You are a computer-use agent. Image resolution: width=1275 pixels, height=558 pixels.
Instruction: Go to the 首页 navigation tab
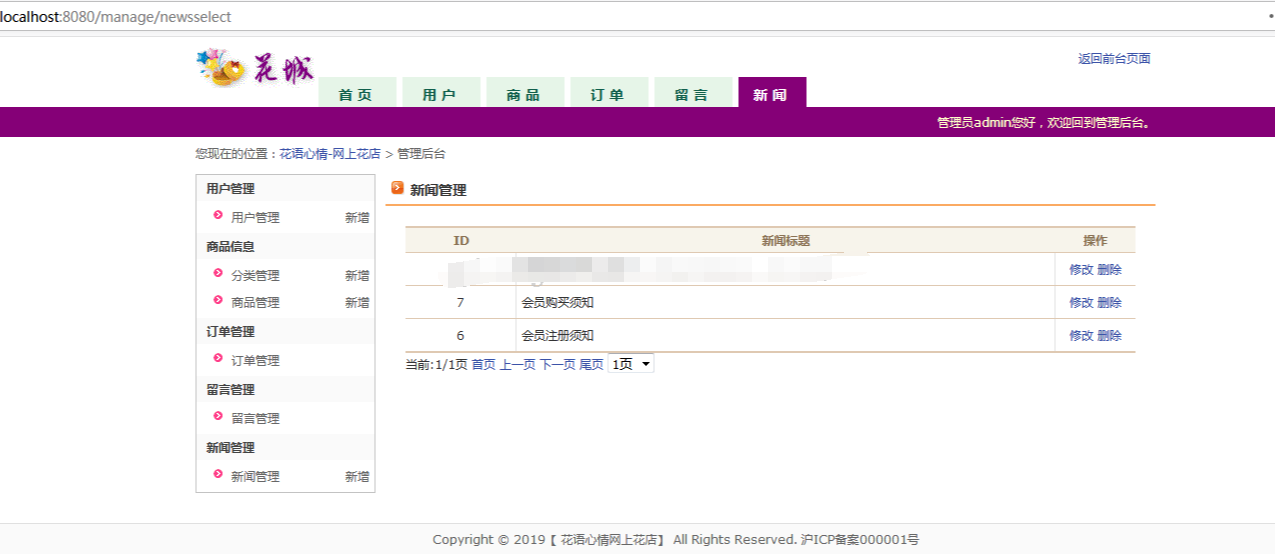click(357, 93)
